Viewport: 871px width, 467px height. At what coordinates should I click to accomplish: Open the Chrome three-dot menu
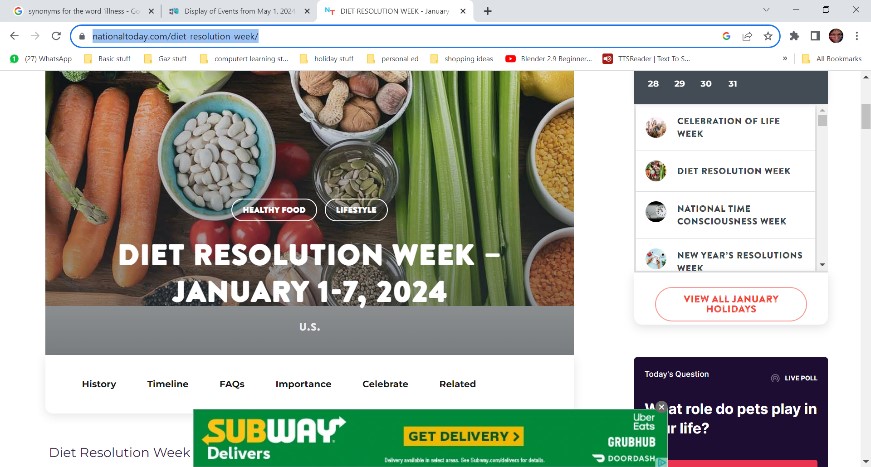857,36
